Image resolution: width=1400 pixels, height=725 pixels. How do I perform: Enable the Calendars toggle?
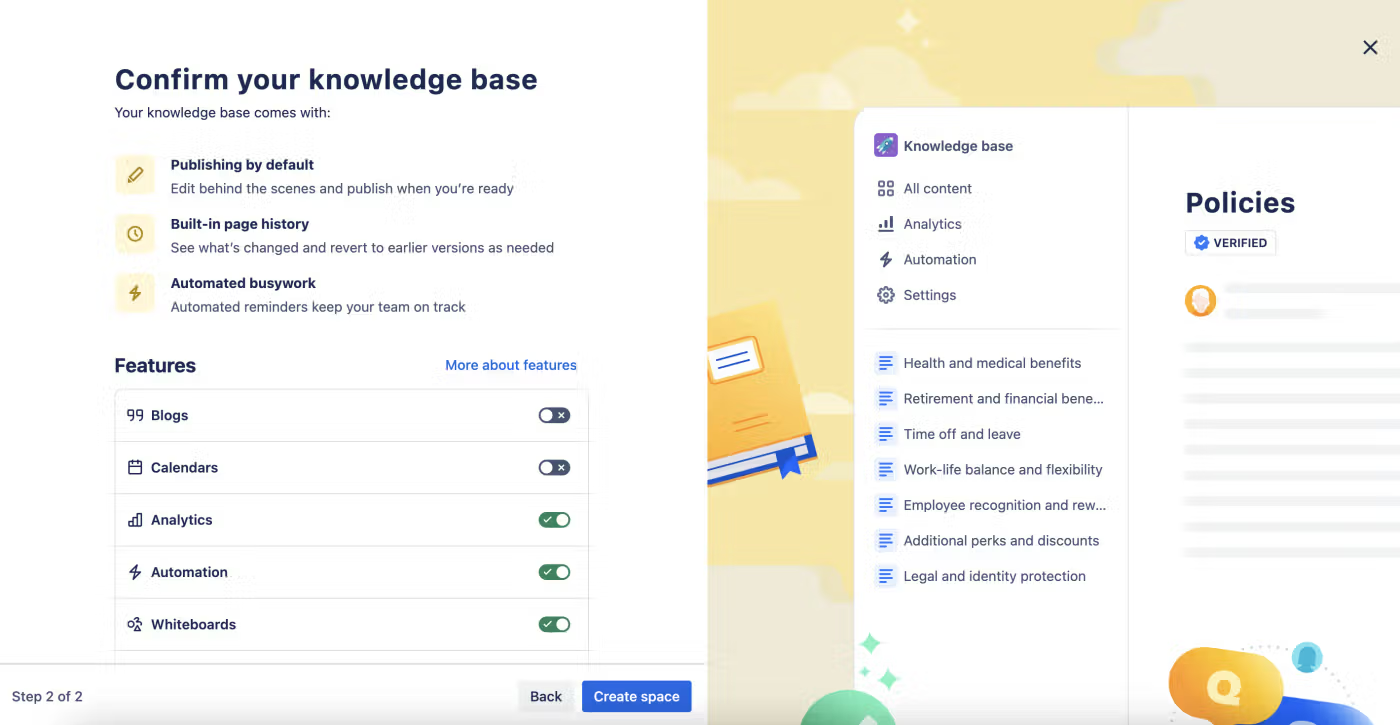554,467
